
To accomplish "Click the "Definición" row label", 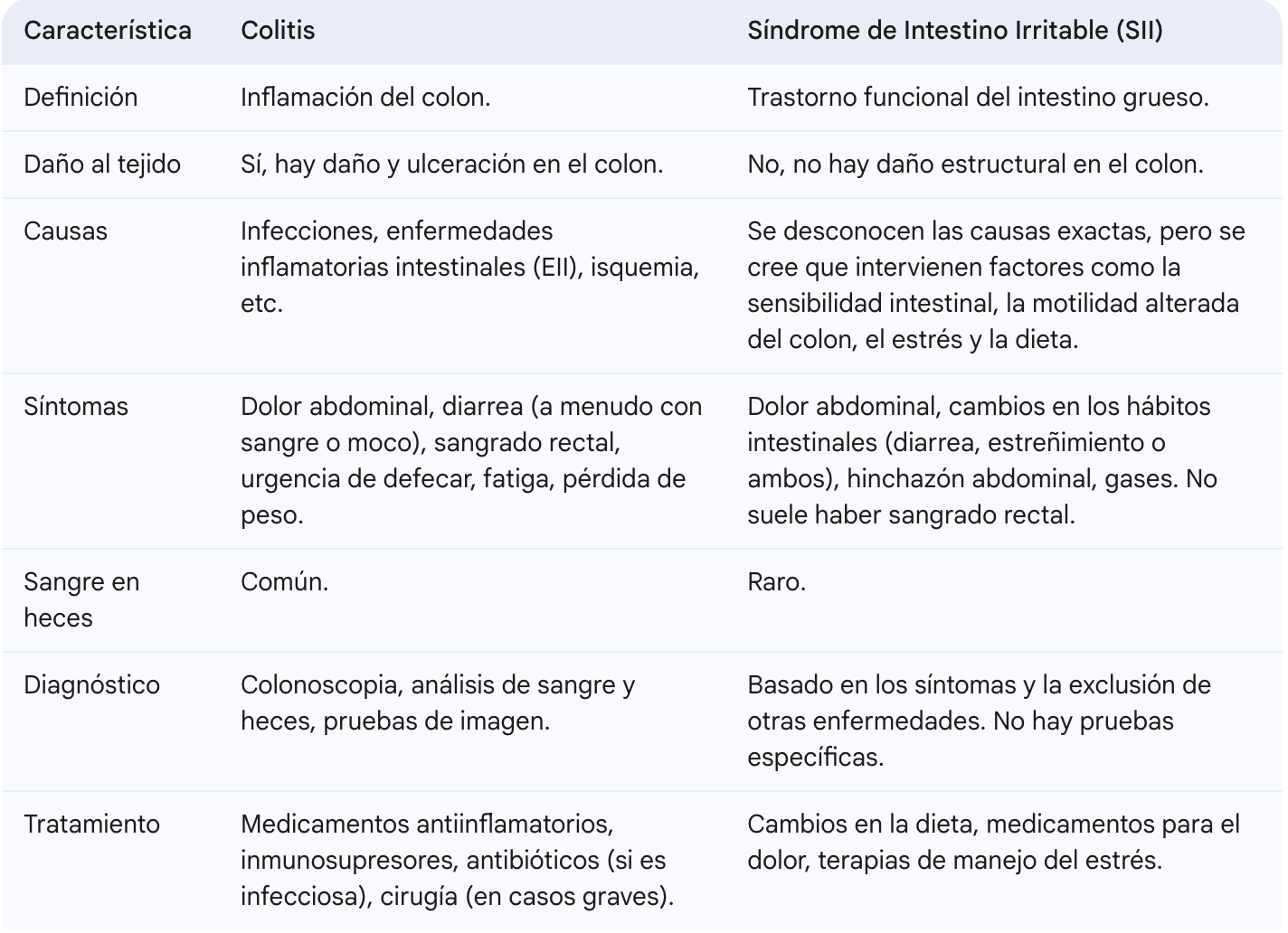I will point(80,98).
